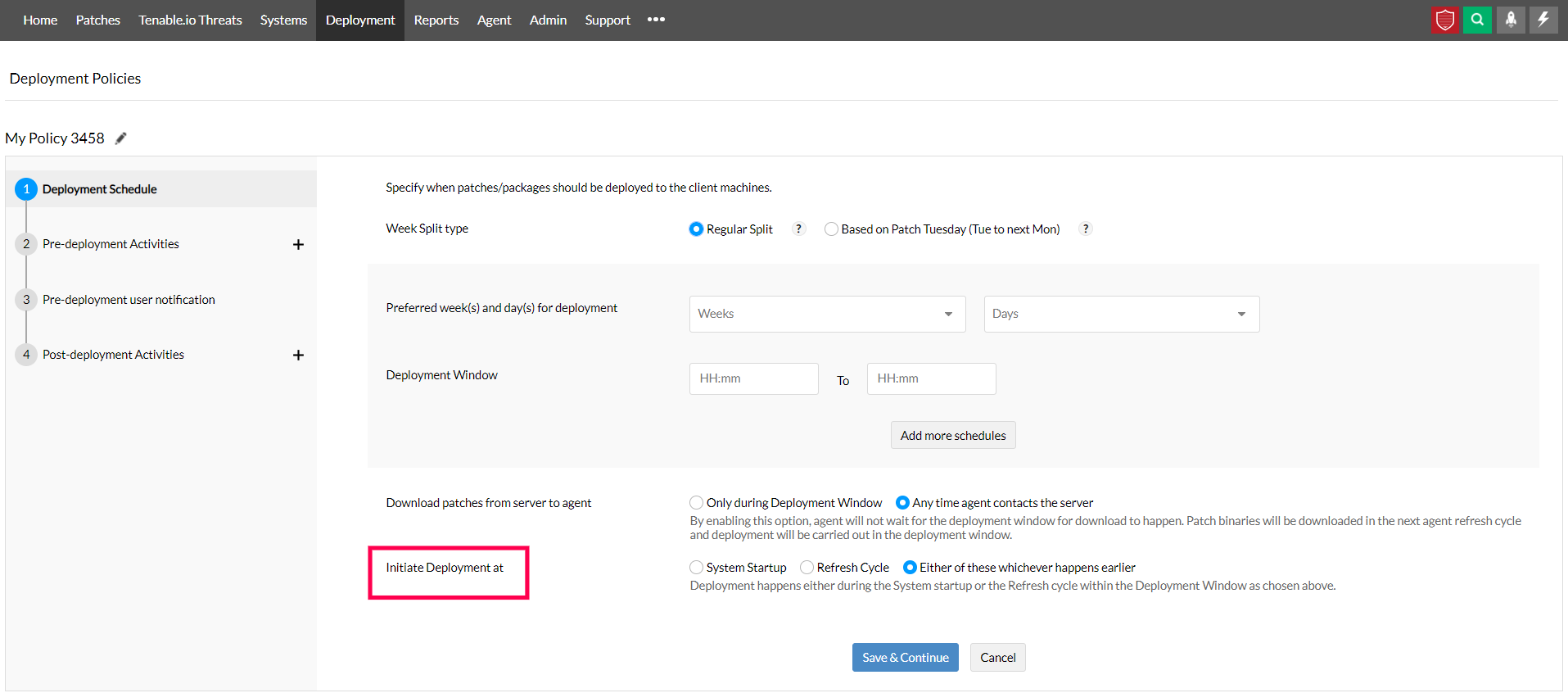The height and width of the screenshot is (693, 1568).
Task: Open the green search icon
Action: [x=1477, y=20]
